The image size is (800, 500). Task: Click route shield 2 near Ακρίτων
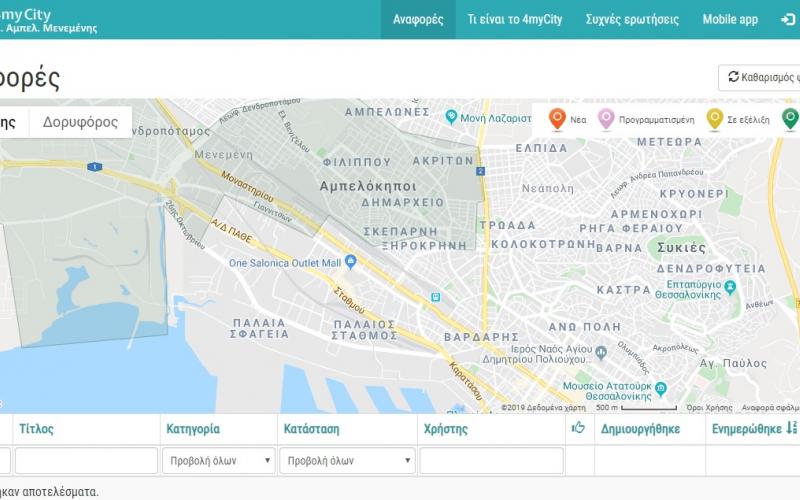pos(480,171)
